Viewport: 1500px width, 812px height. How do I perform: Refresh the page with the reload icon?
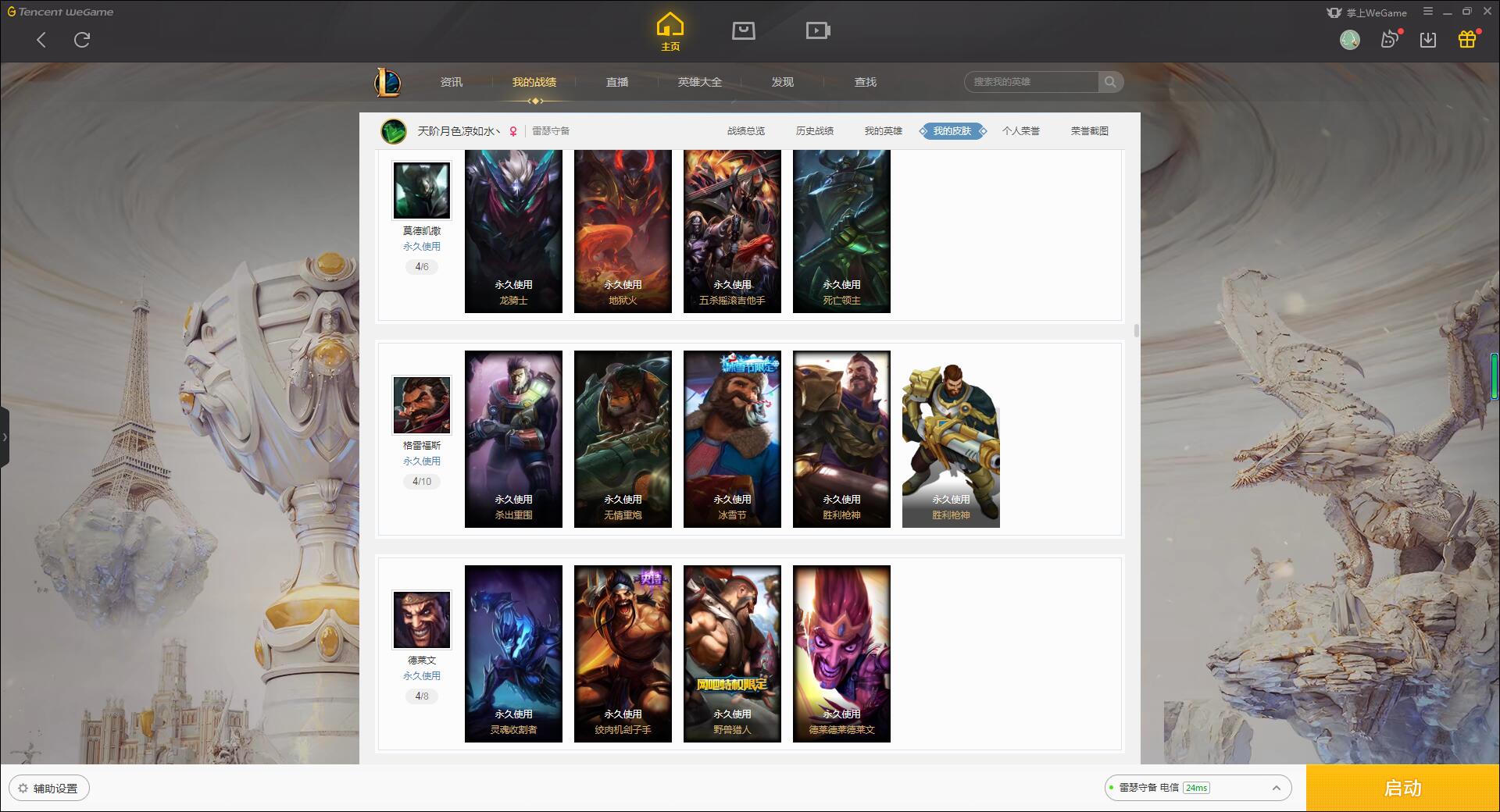click(x=82, y=40)
